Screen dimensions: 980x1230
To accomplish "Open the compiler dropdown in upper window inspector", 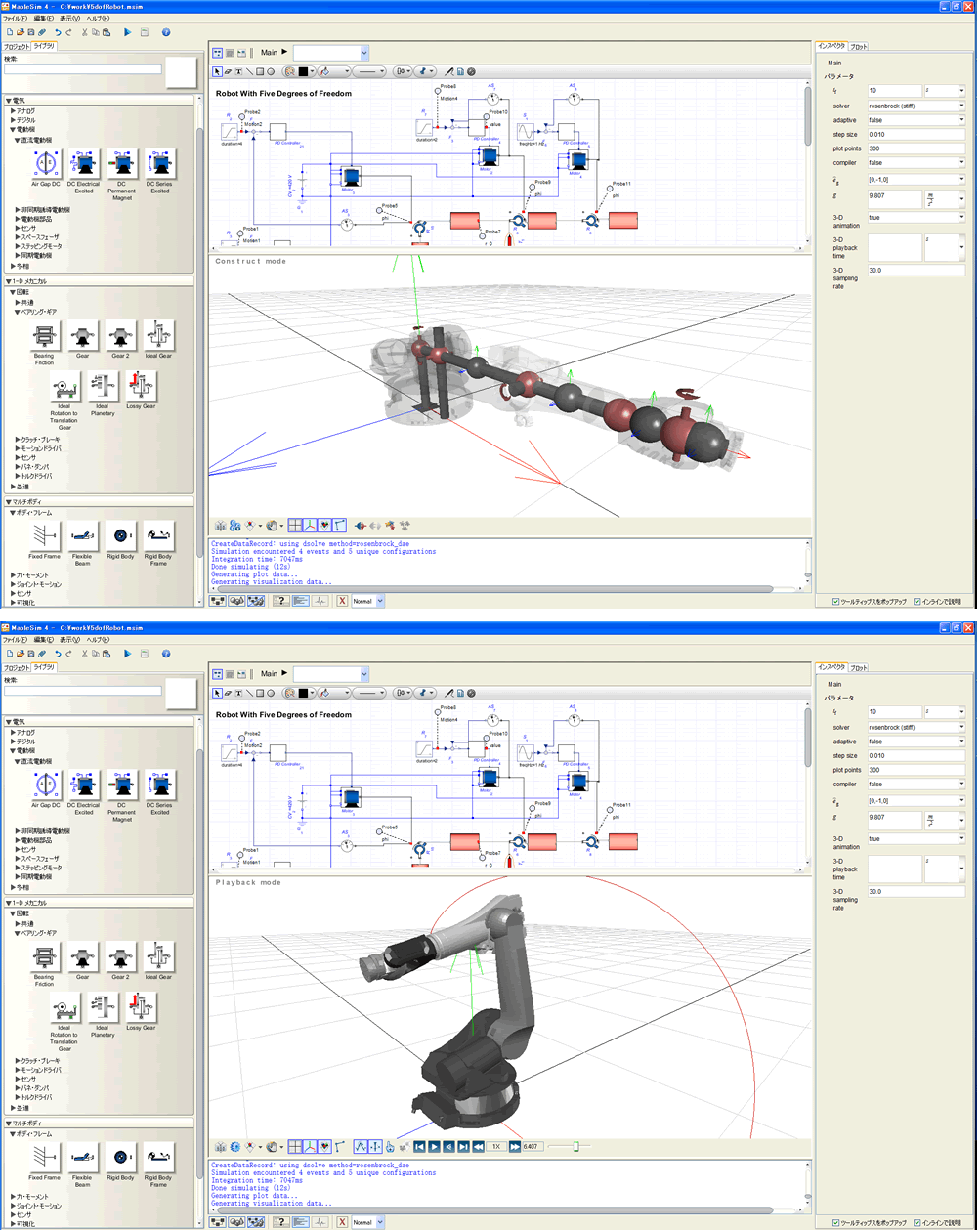I will click(961, 162).
